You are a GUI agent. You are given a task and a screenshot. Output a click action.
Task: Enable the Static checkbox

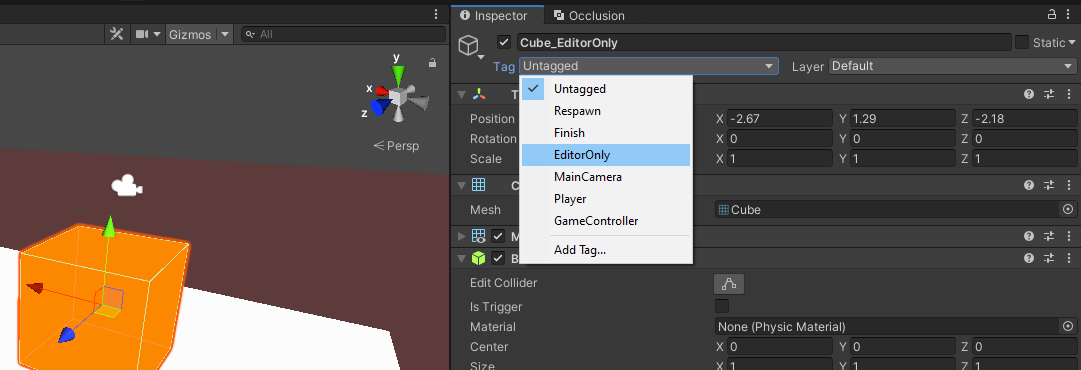(1022, 43)
